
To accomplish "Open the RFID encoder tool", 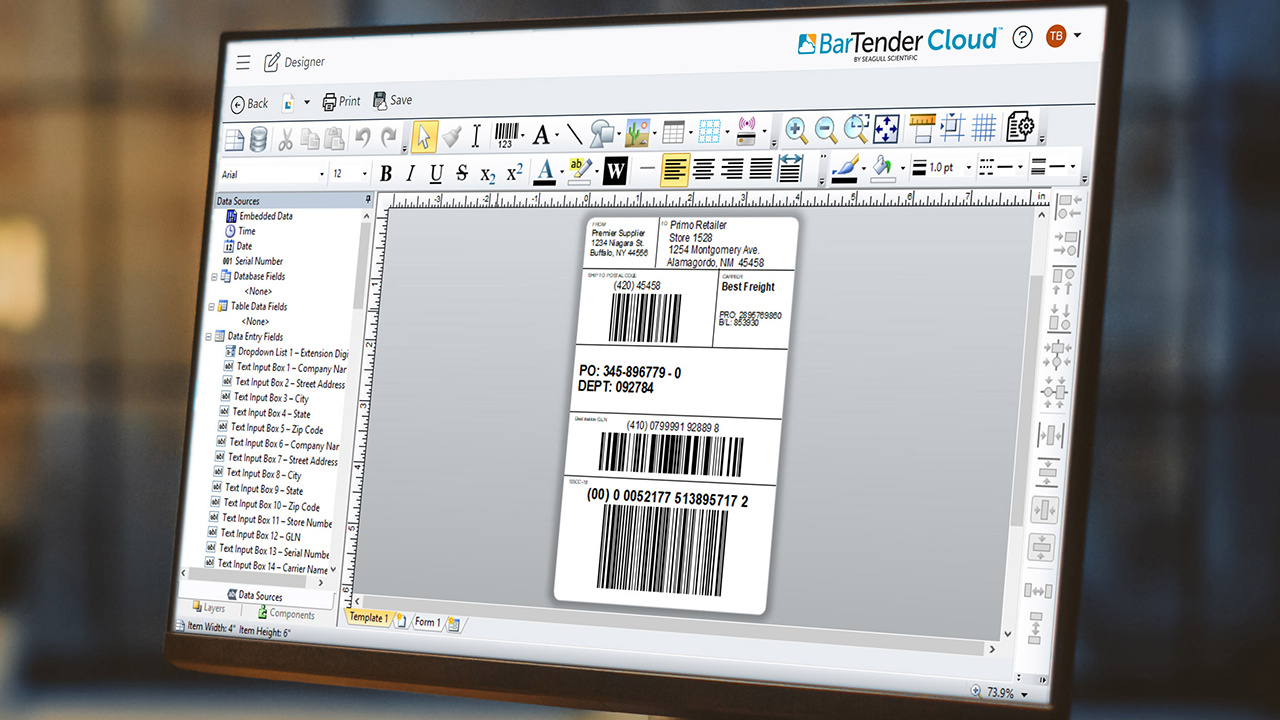I will tap(748, 132).
